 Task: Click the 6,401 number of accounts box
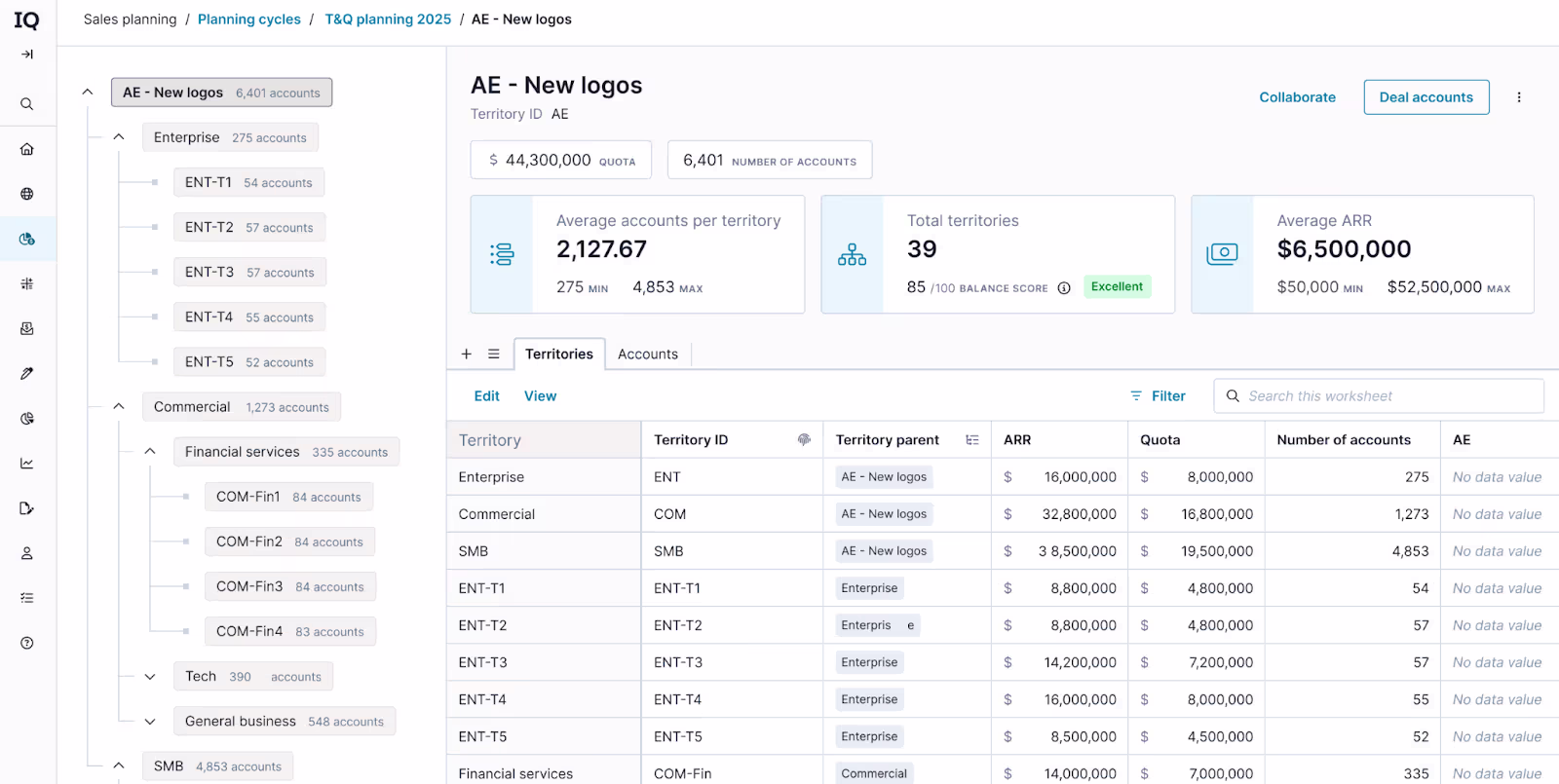point(770,160)
